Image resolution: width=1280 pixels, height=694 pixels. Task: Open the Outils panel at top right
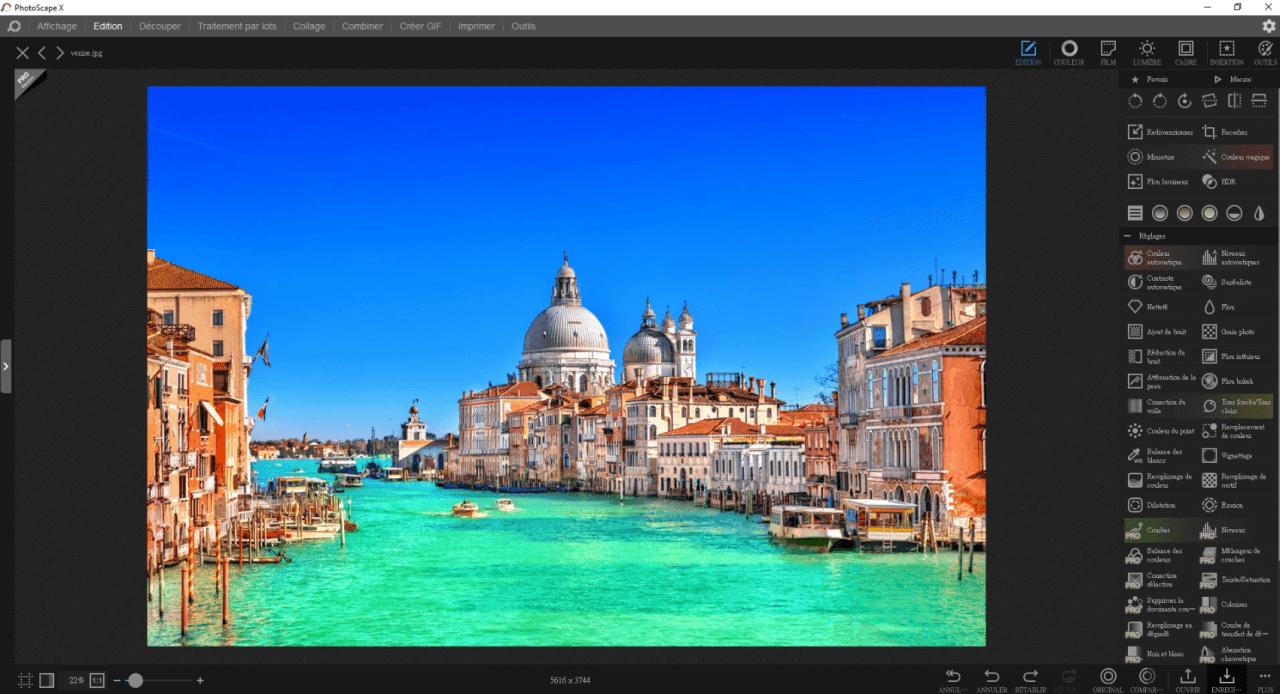point(1265,52)
